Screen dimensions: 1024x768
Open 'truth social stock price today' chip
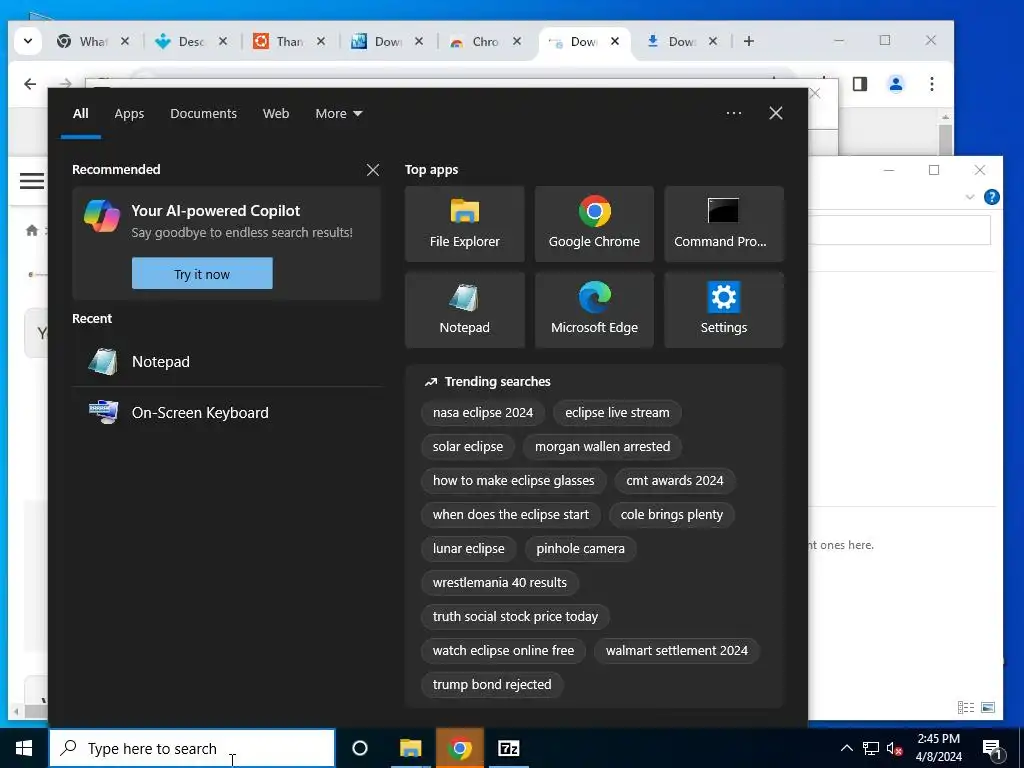(515, 616)
